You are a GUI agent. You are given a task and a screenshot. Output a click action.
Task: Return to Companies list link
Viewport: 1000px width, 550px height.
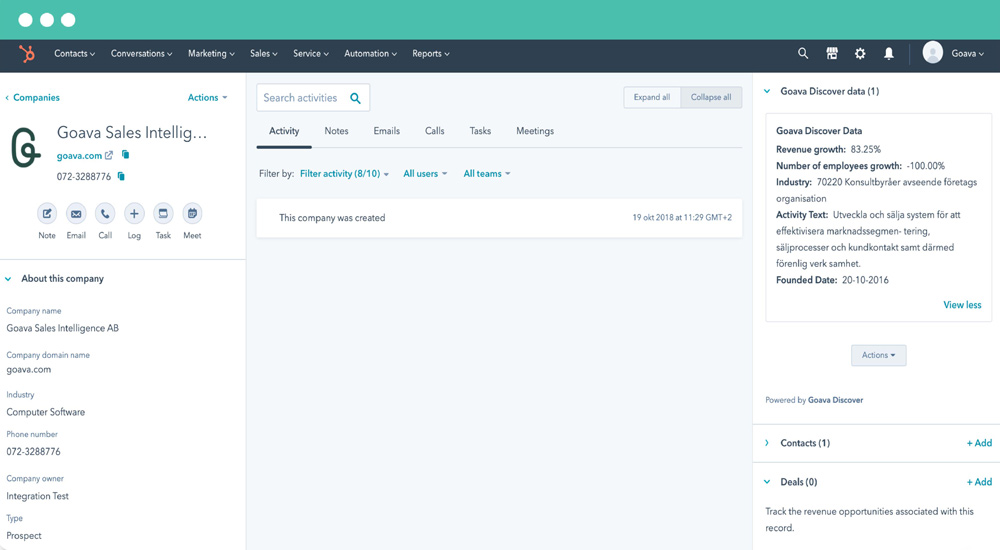point(36,98)
